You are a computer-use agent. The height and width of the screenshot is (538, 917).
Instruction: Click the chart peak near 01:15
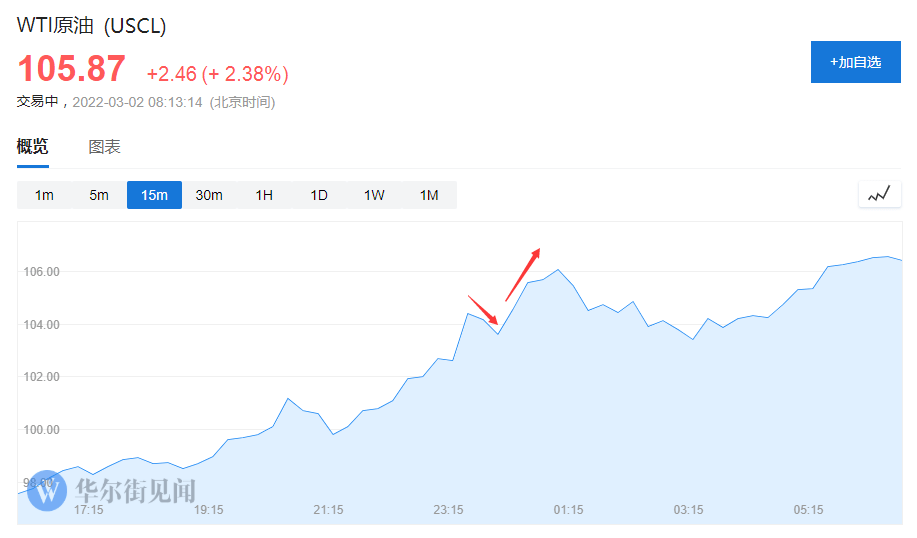pos(558,270)
